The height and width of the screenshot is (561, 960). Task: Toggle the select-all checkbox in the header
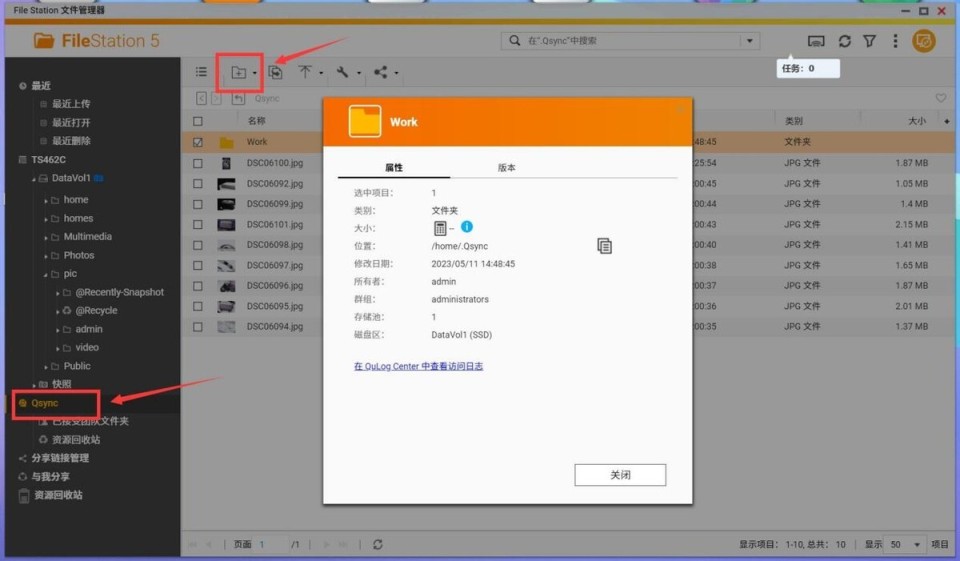(x=198, y=121)
